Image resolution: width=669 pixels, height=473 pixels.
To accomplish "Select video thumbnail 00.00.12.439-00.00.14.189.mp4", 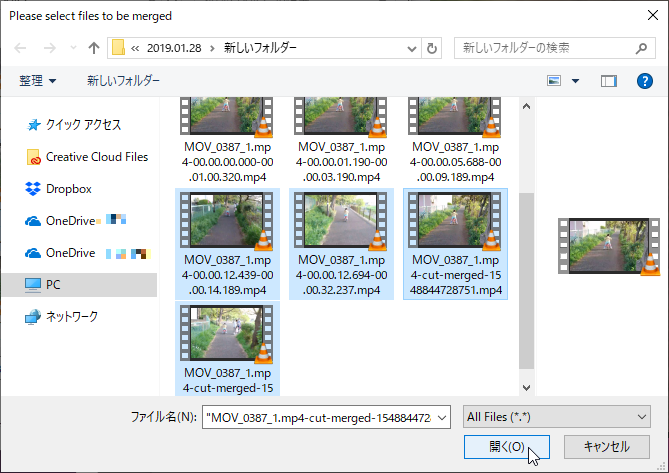I will (x=227, y=220).
